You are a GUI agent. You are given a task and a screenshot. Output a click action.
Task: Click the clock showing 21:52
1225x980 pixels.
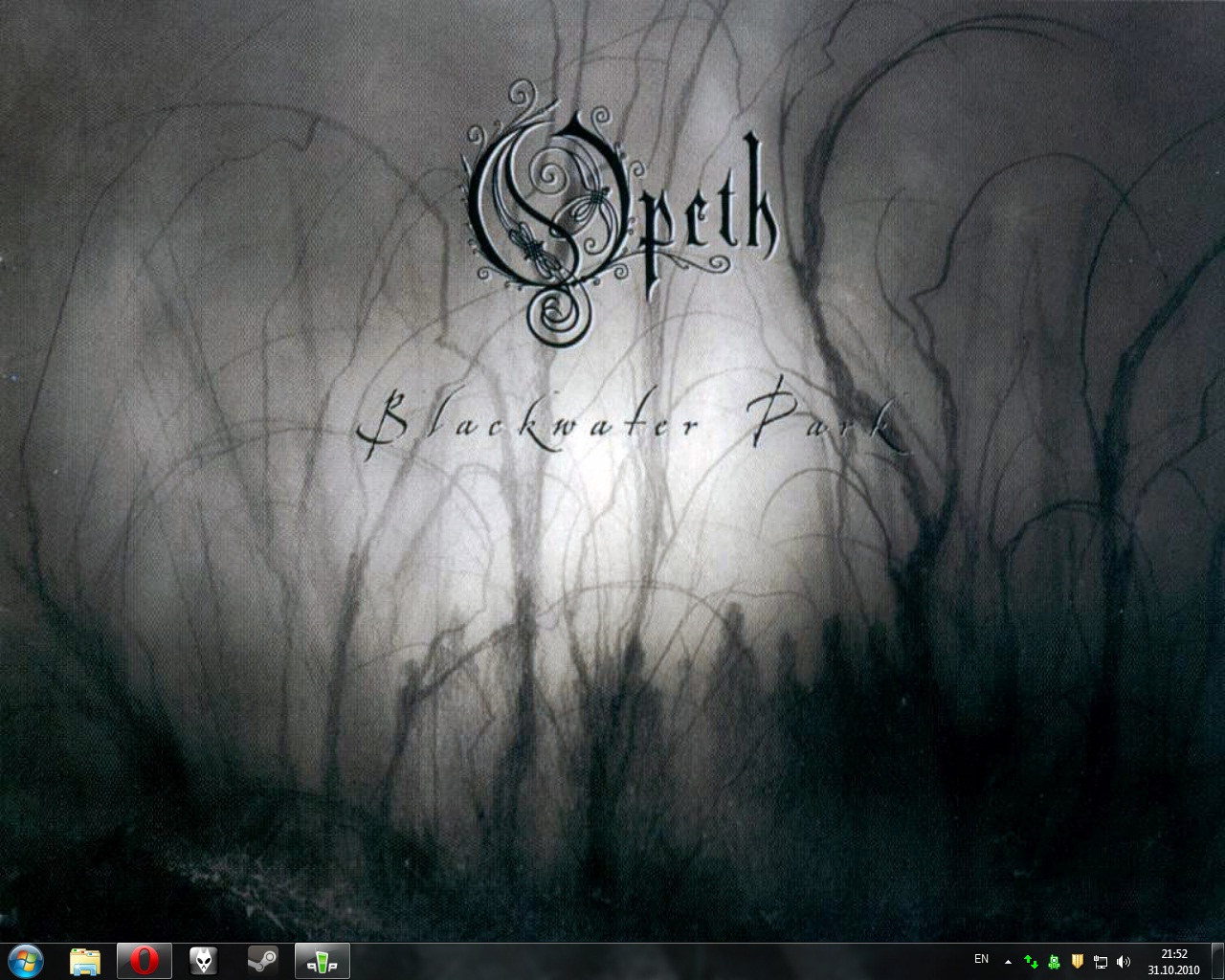tap(1173, 954)
